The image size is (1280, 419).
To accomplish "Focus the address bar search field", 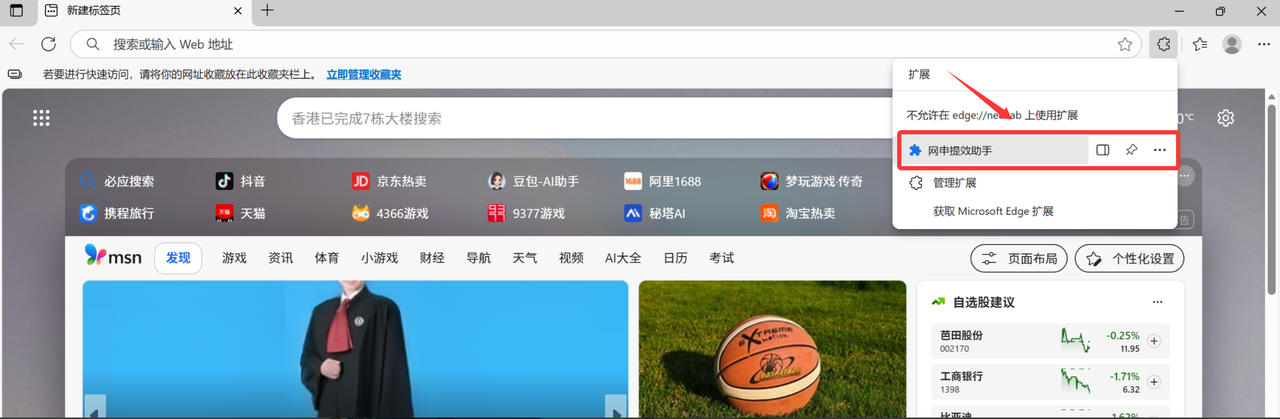I will [x=607, y=44].
